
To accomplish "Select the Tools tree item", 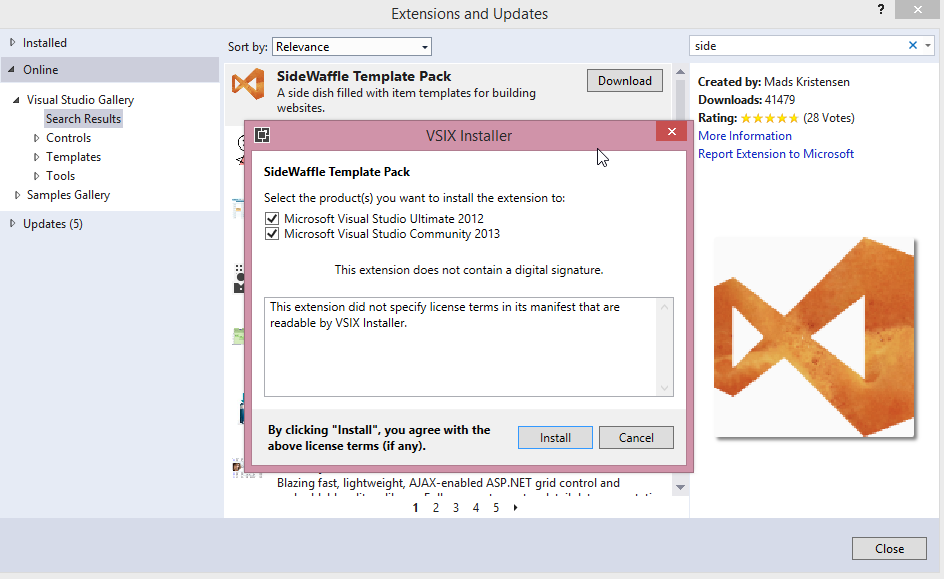I will click(61, 176).
